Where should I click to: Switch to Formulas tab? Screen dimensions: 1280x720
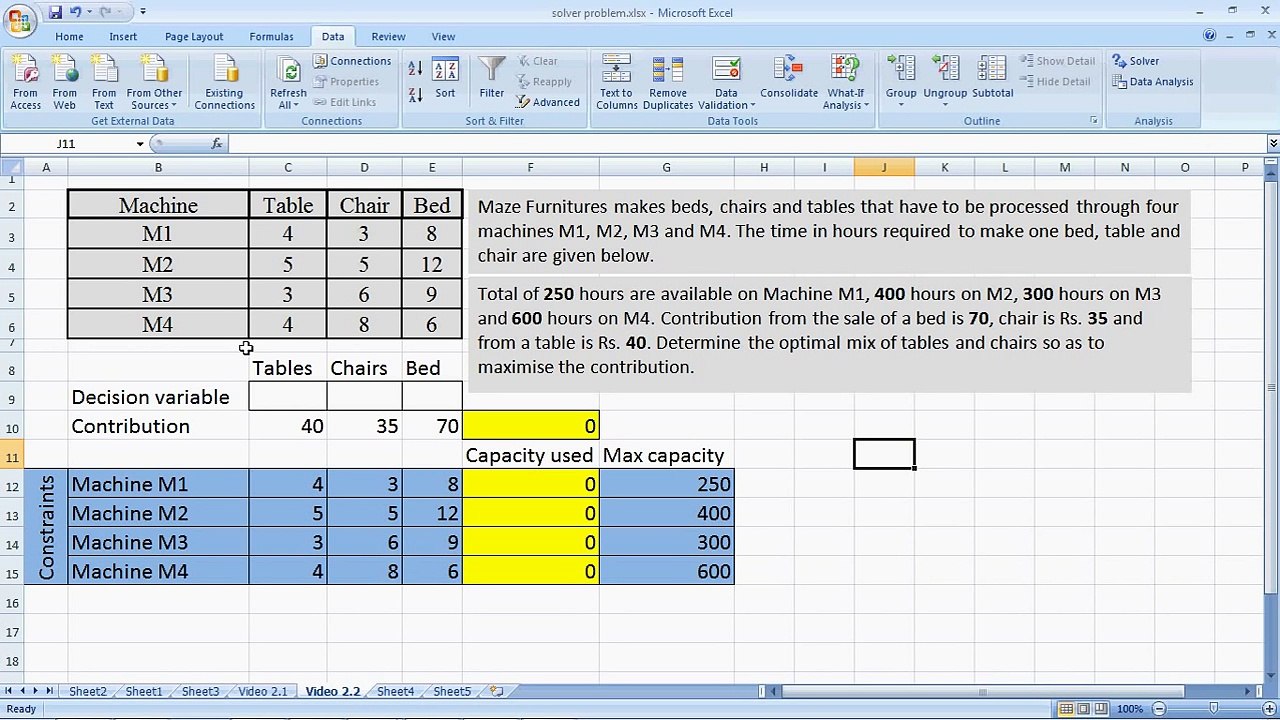271,36
